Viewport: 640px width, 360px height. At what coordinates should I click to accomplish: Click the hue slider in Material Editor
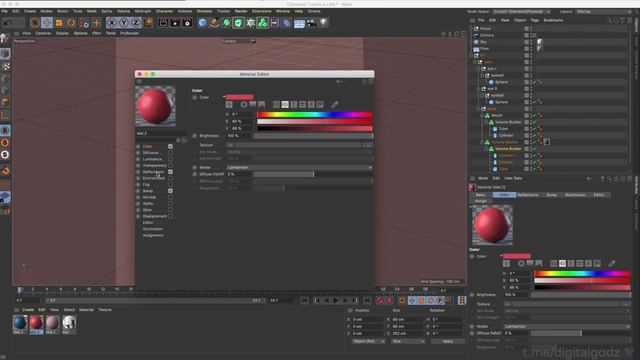tap(314, 115)
